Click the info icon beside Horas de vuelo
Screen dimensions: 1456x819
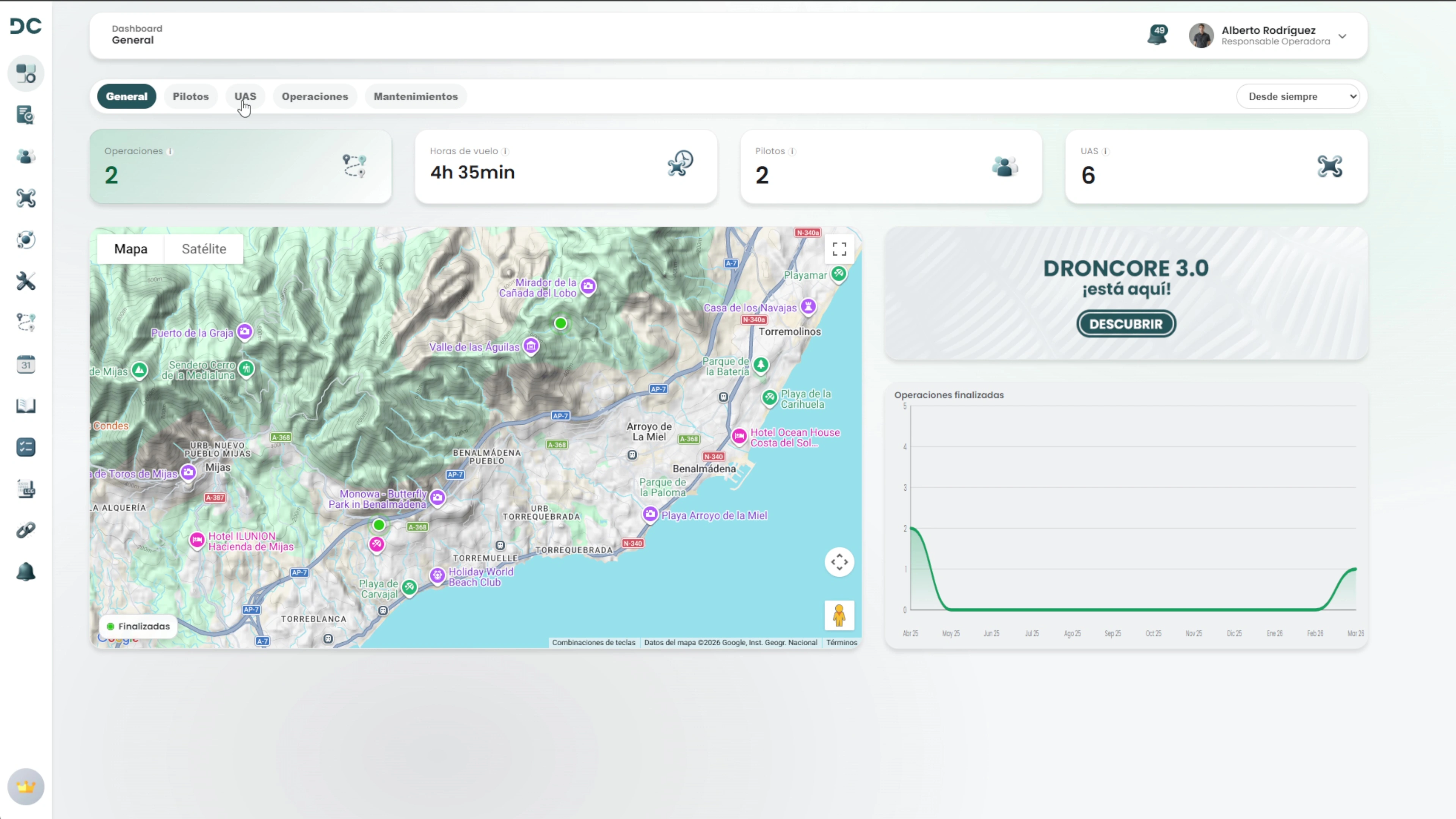[505, 152]
